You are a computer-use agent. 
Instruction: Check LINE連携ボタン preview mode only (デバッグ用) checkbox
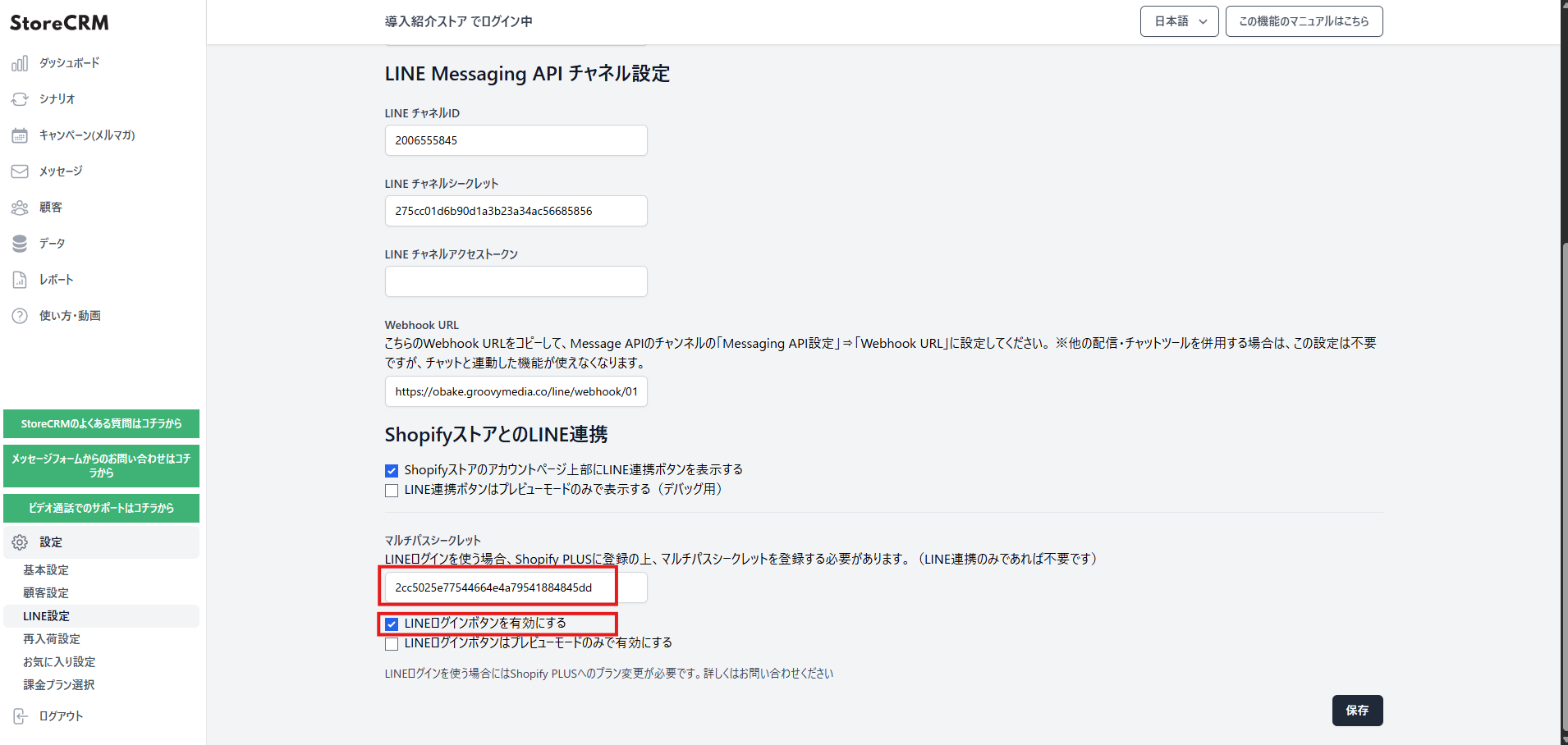tap(392, 491)
